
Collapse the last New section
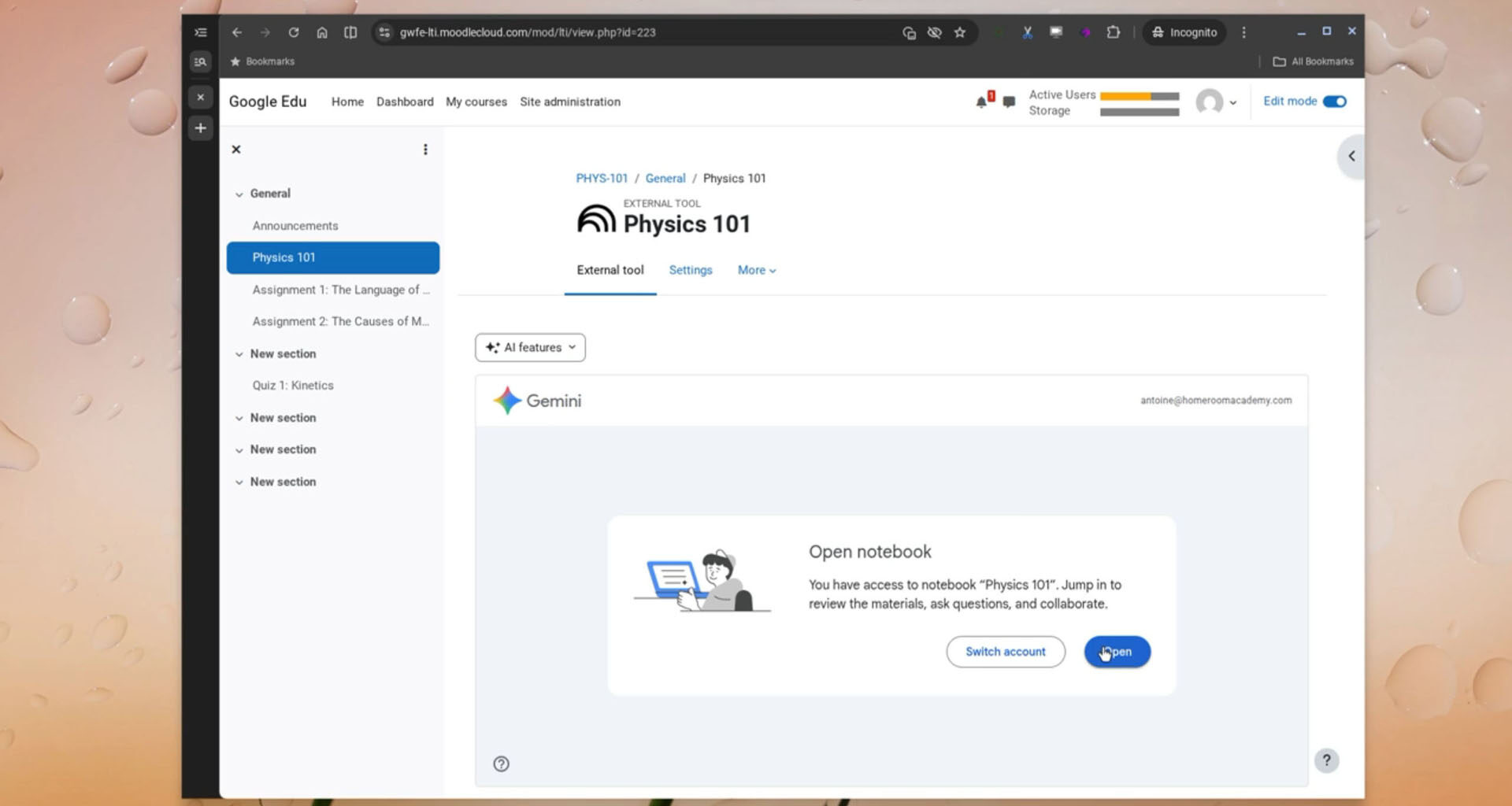tap(239, 482)
